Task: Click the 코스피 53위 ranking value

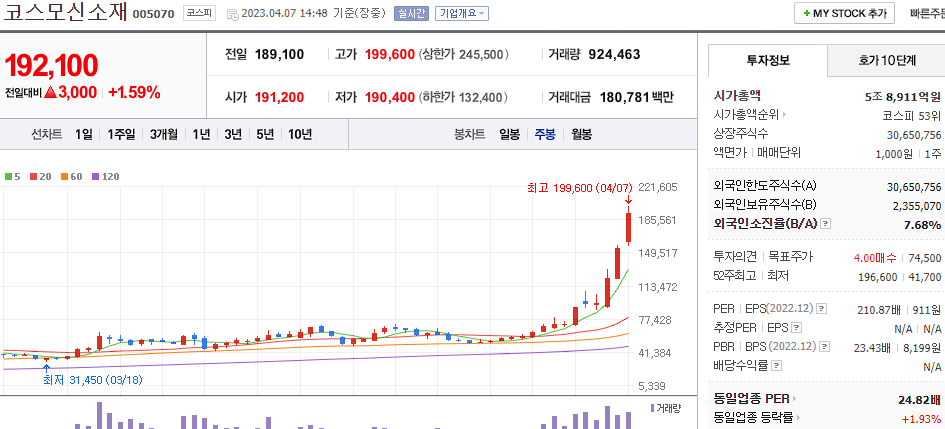Action: 911,114
